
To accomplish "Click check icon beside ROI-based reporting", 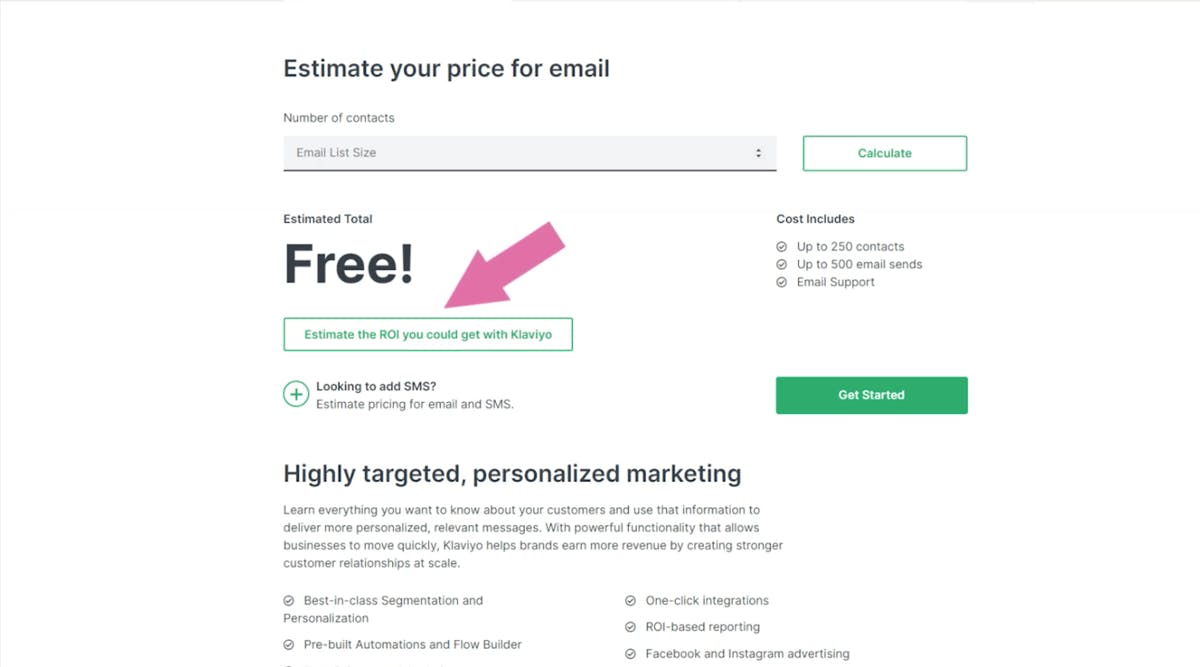I will point(631,627).
